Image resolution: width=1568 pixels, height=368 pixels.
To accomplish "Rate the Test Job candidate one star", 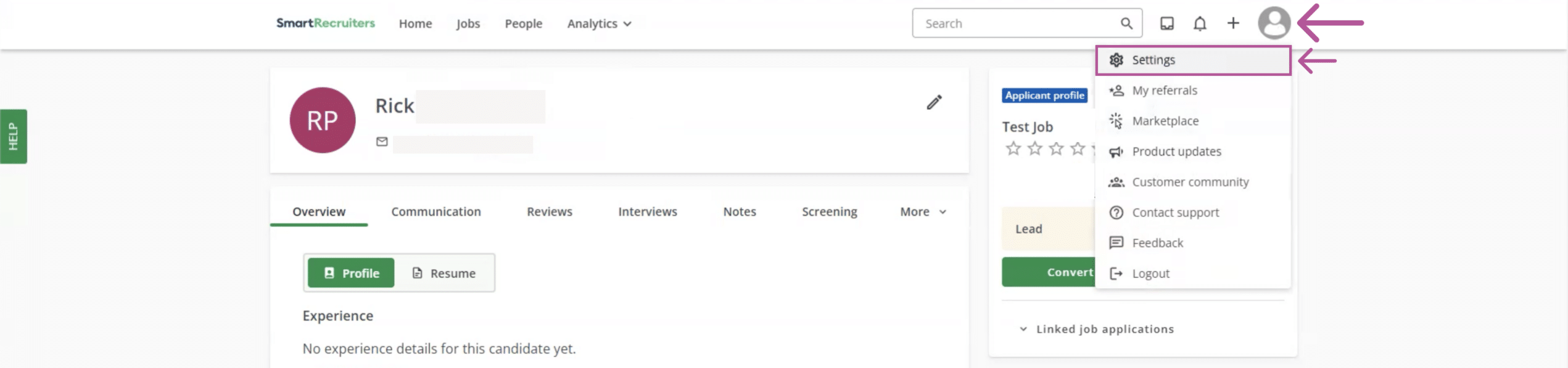I will click(x=1013, y=149).
